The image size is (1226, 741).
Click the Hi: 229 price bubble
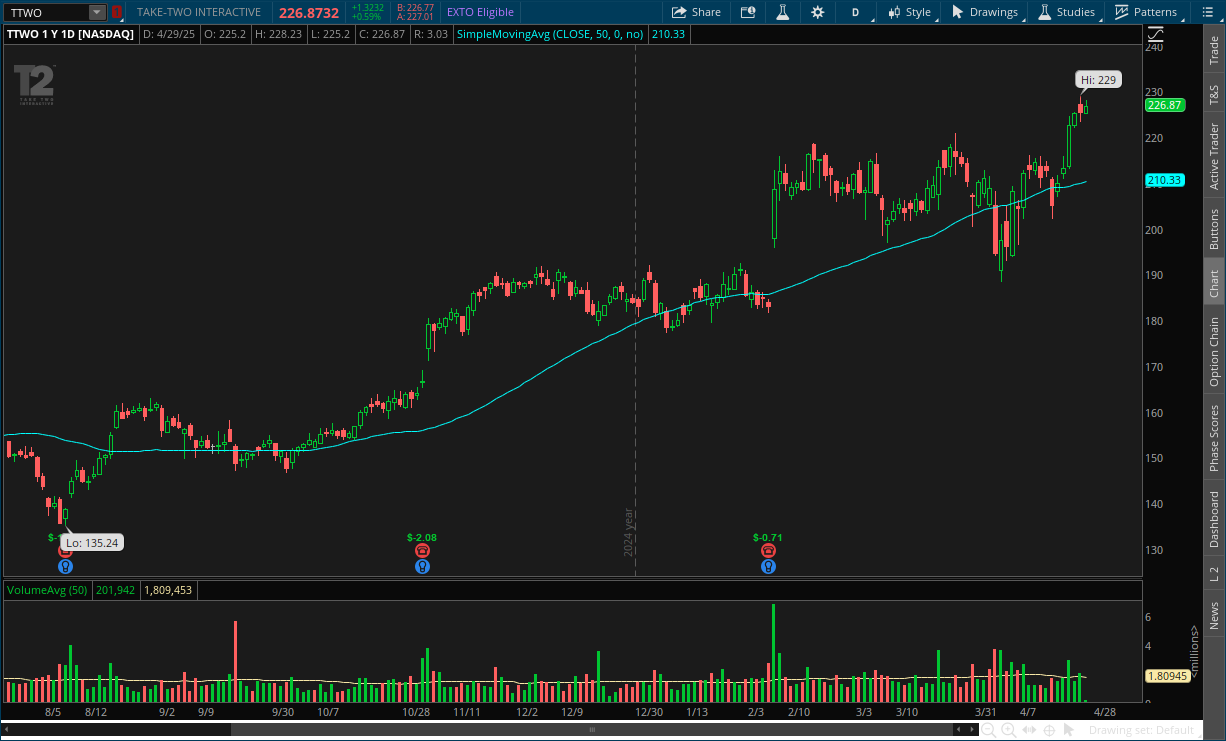[x=1098, y=79]
